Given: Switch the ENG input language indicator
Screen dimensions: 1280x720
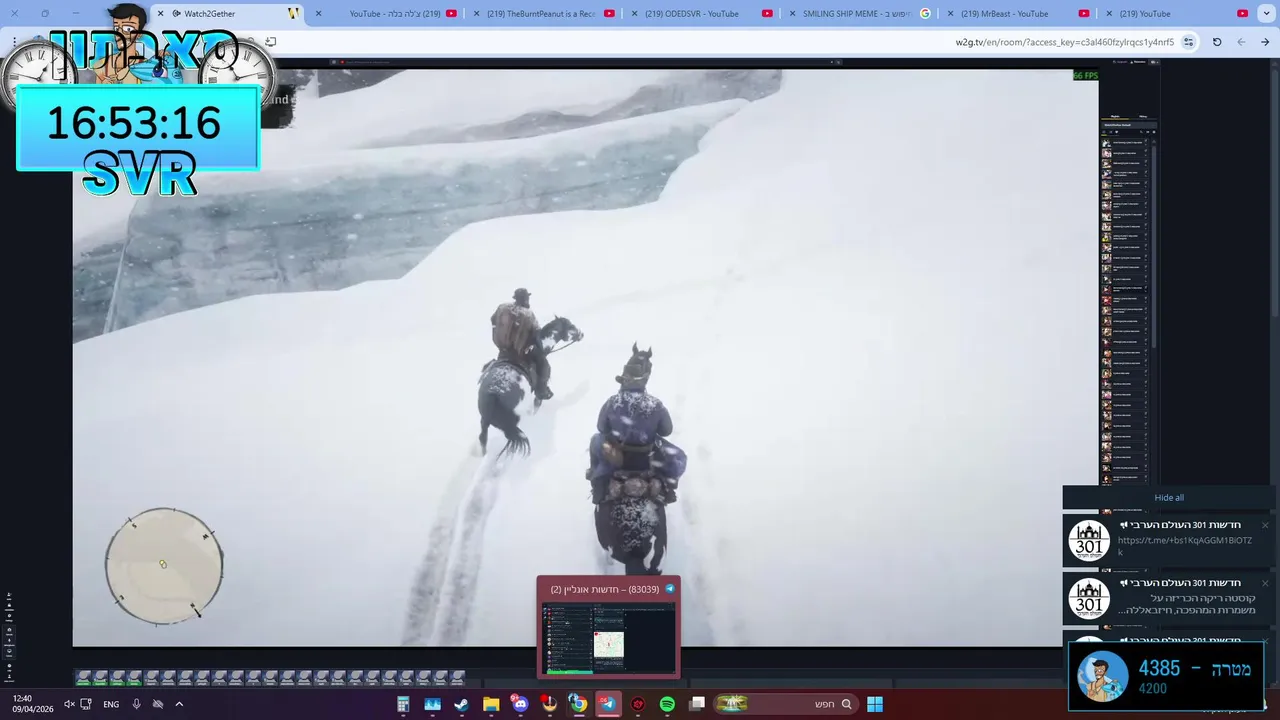Looking at the screenshot, I should click(111, 704).
